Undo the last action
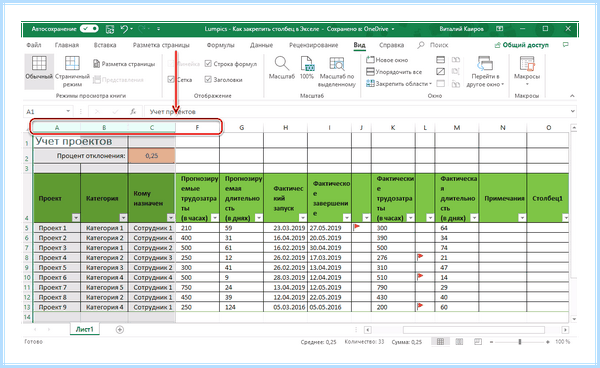The width and height of the screenshot is (600, 368). 124,29
